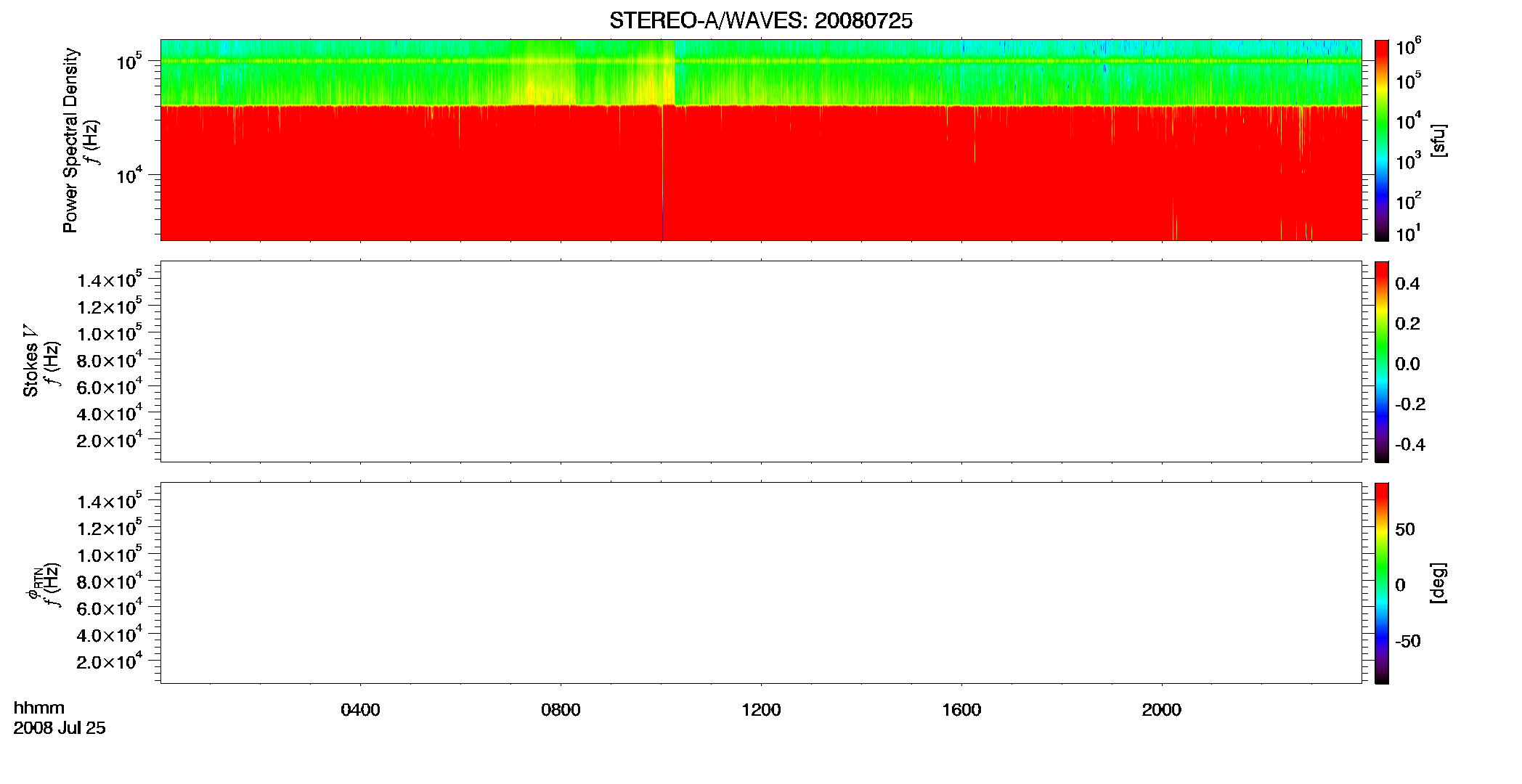Click the '2.0×10^4' tick in Stokes V panel
The image size is (1522, 784).
(110, 439)
